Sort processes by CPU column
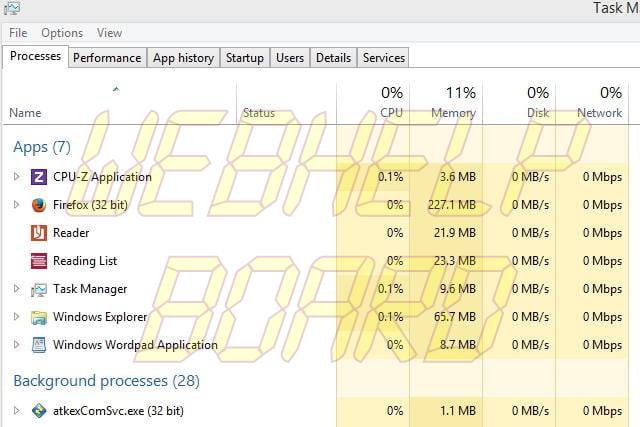This screenshot has height=427, width=640. [x=373, y=103]
